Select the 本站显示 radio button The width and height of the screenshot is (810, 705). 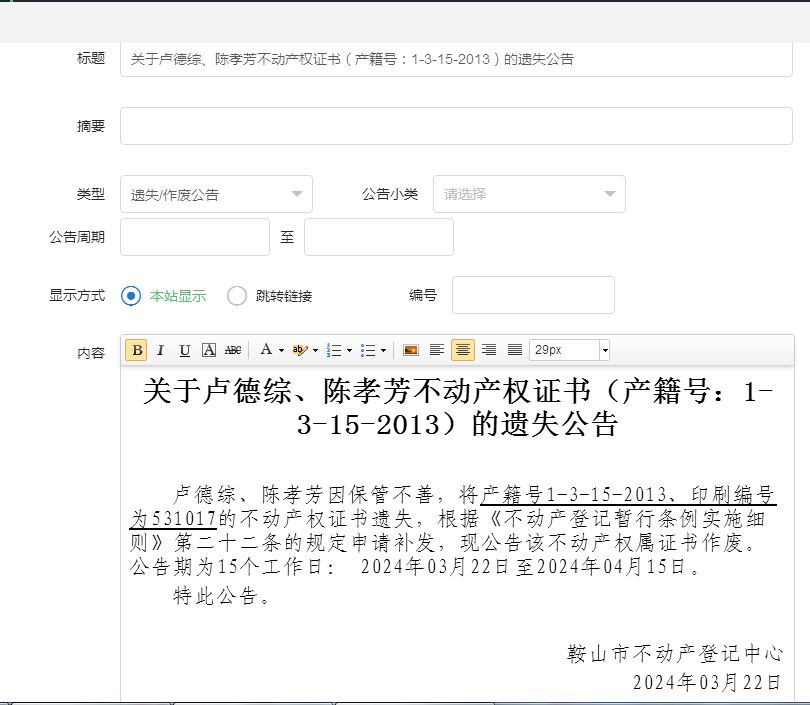[131, 296]
